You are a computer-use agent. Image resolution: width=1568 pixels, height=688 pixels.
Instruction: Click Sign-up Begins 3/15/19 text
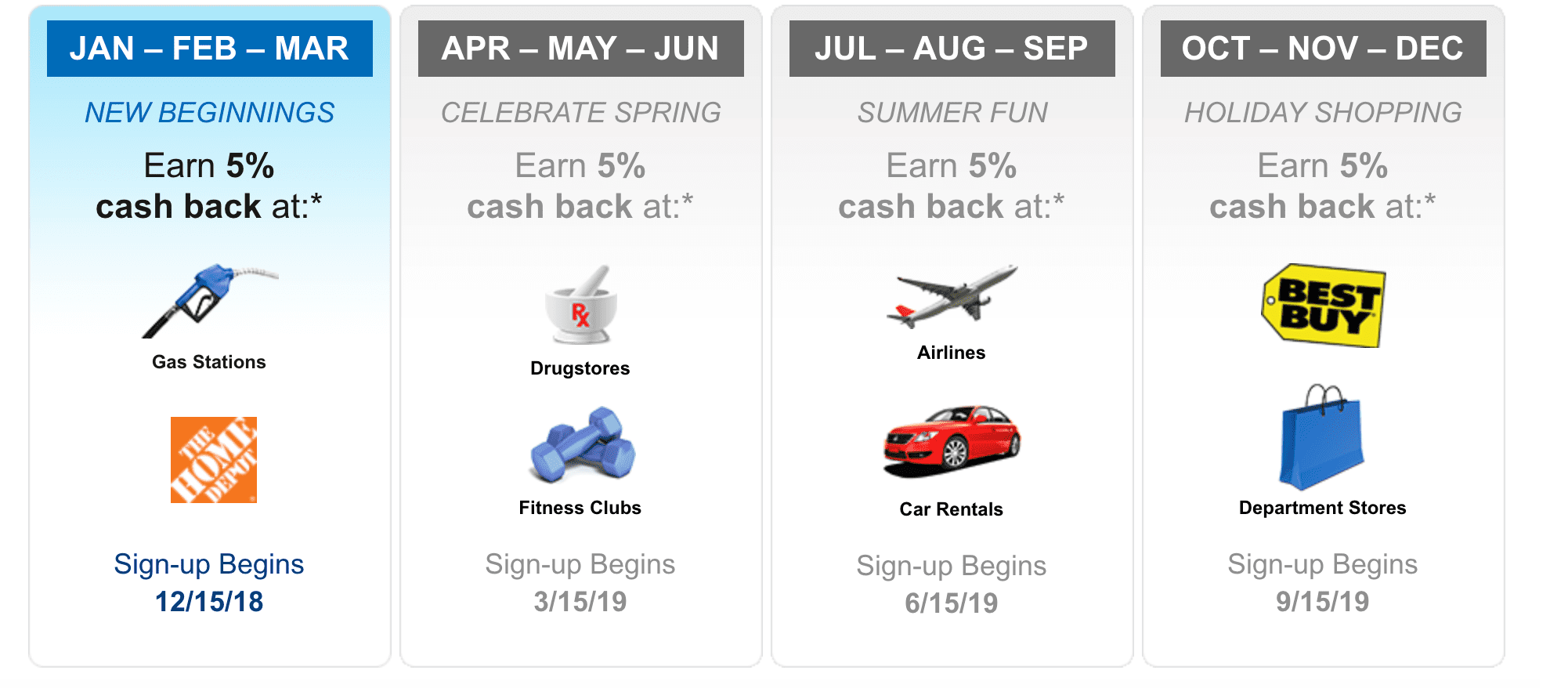(580, 583)
